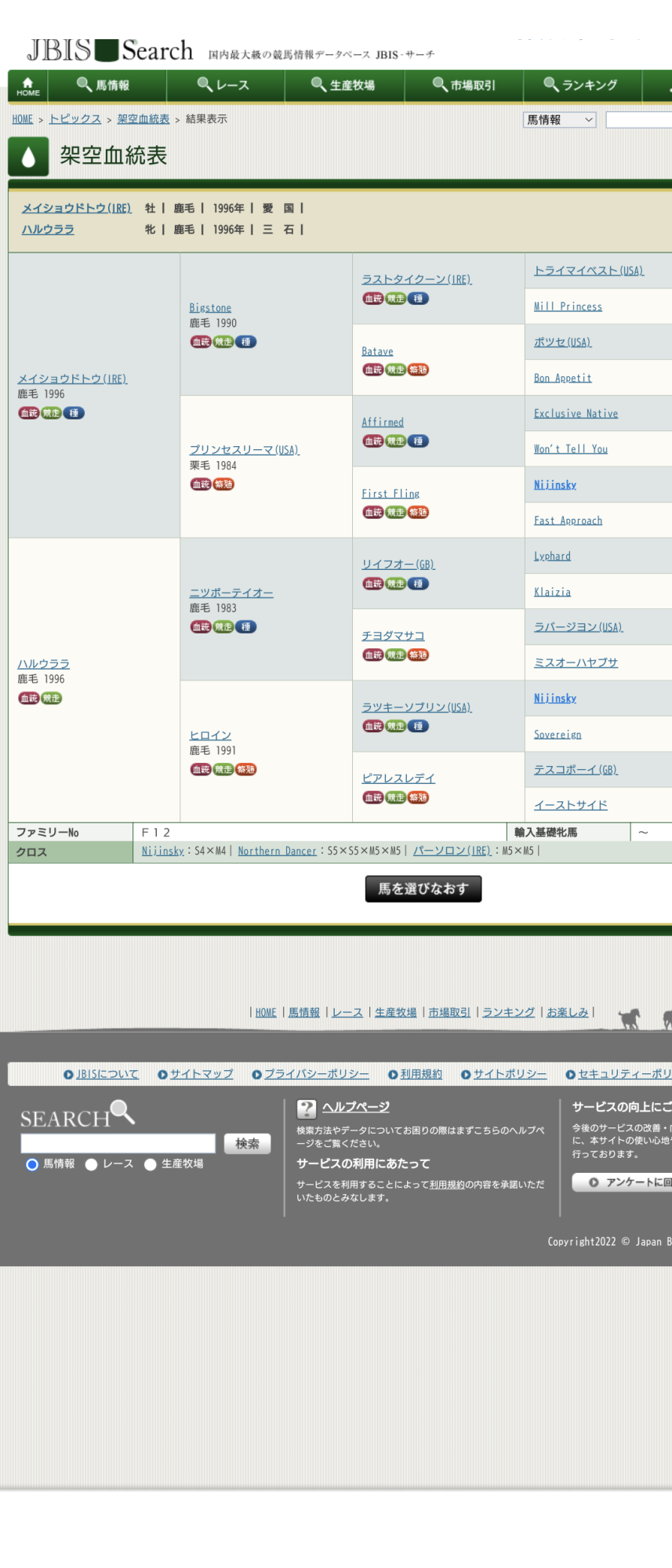Open the ミスオーハヤブサ link
Viewport: 672px width, 1568px height.
click(x=576, y=663)
